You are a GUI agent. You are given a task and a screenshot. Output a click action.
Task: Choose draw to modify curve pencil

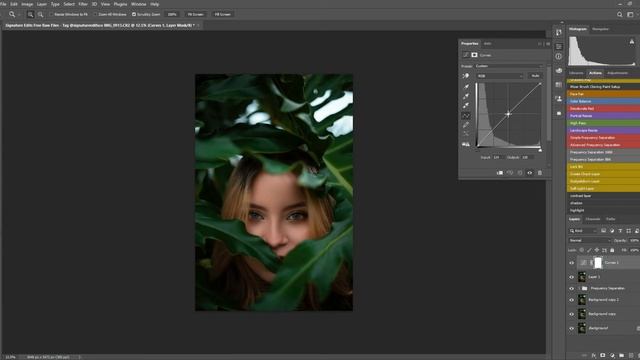click(x=466, y=125)
